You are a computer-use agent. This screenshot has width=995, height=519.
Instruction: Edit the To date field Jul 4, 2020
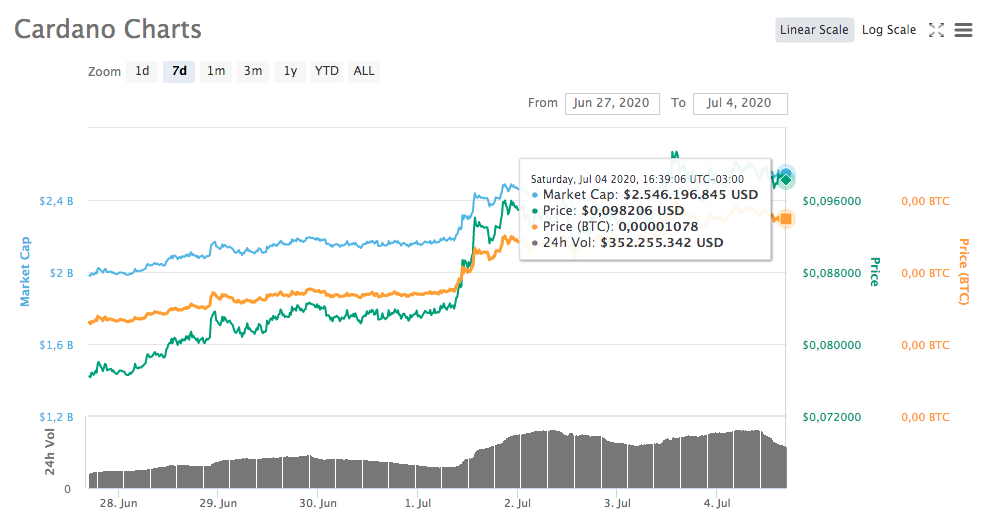(740, 103)
